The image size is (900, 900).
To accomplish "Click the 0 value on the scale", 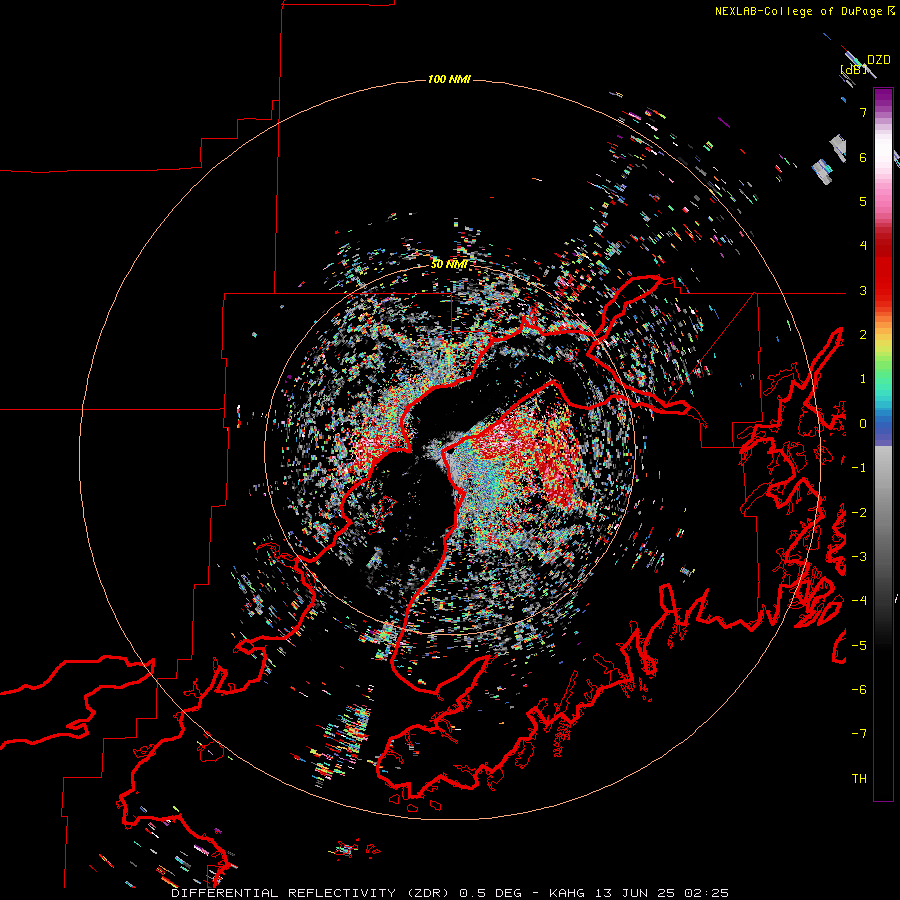I will 863,424.
